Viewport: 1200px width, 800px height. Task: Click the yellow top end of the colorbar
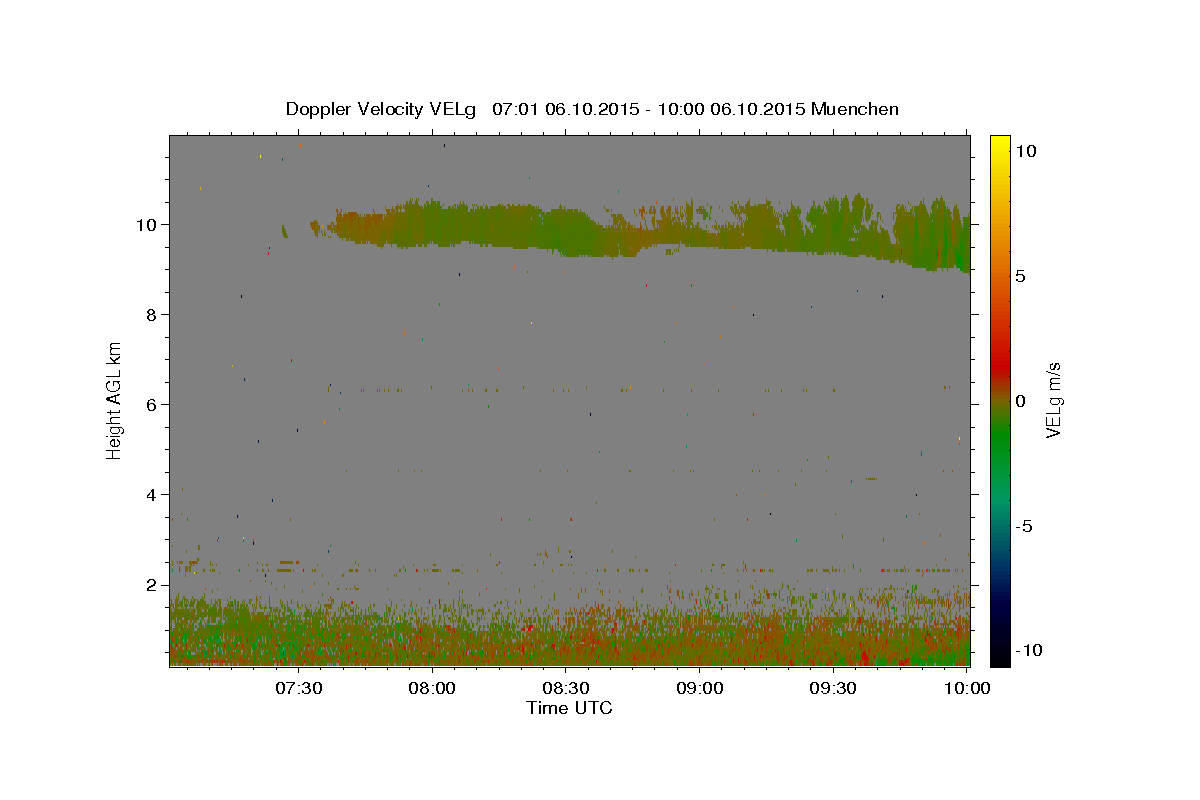tap(999, 143)
